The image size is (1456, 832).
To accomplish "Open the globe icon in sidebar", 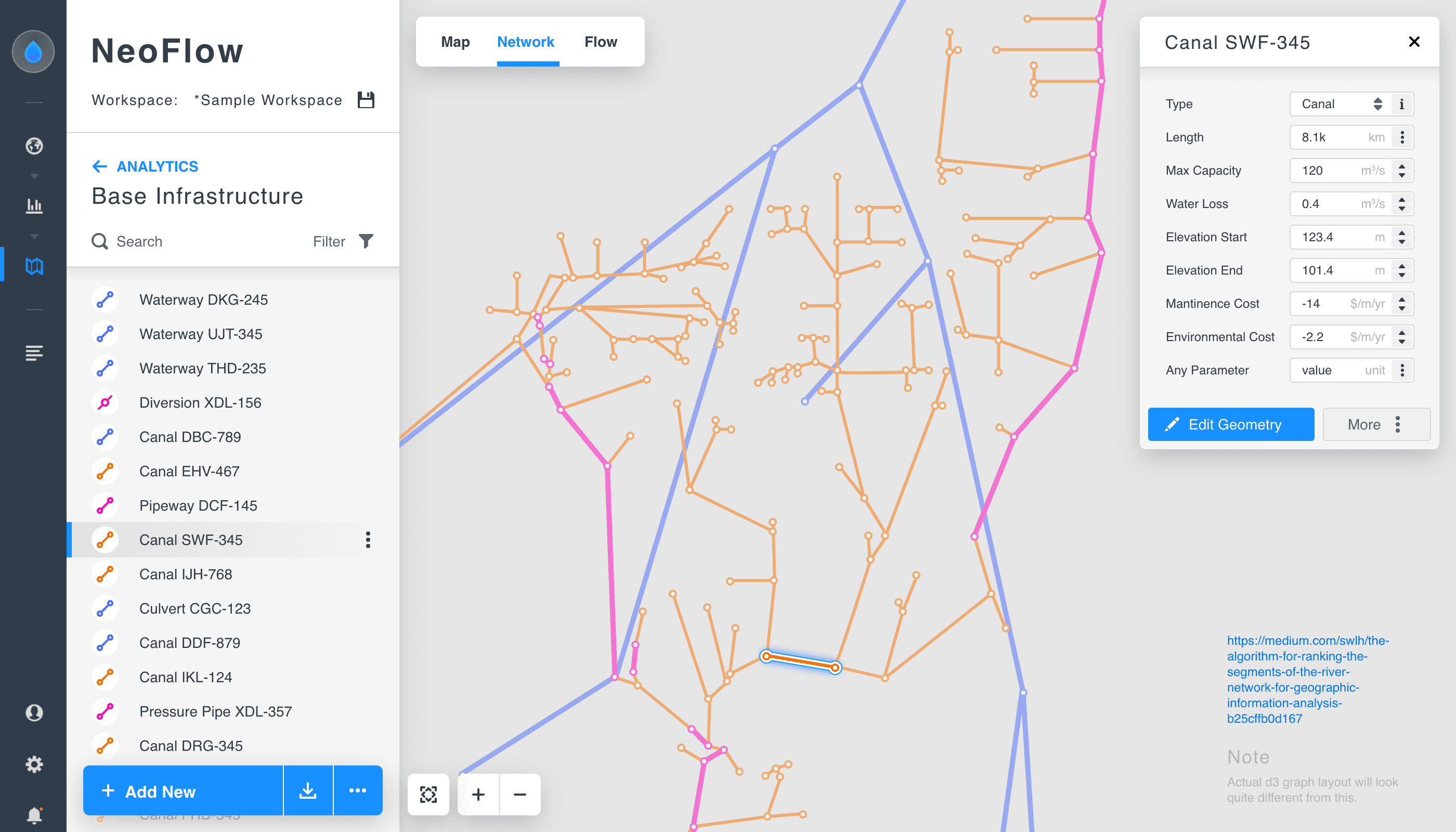I will click(34, 146).
